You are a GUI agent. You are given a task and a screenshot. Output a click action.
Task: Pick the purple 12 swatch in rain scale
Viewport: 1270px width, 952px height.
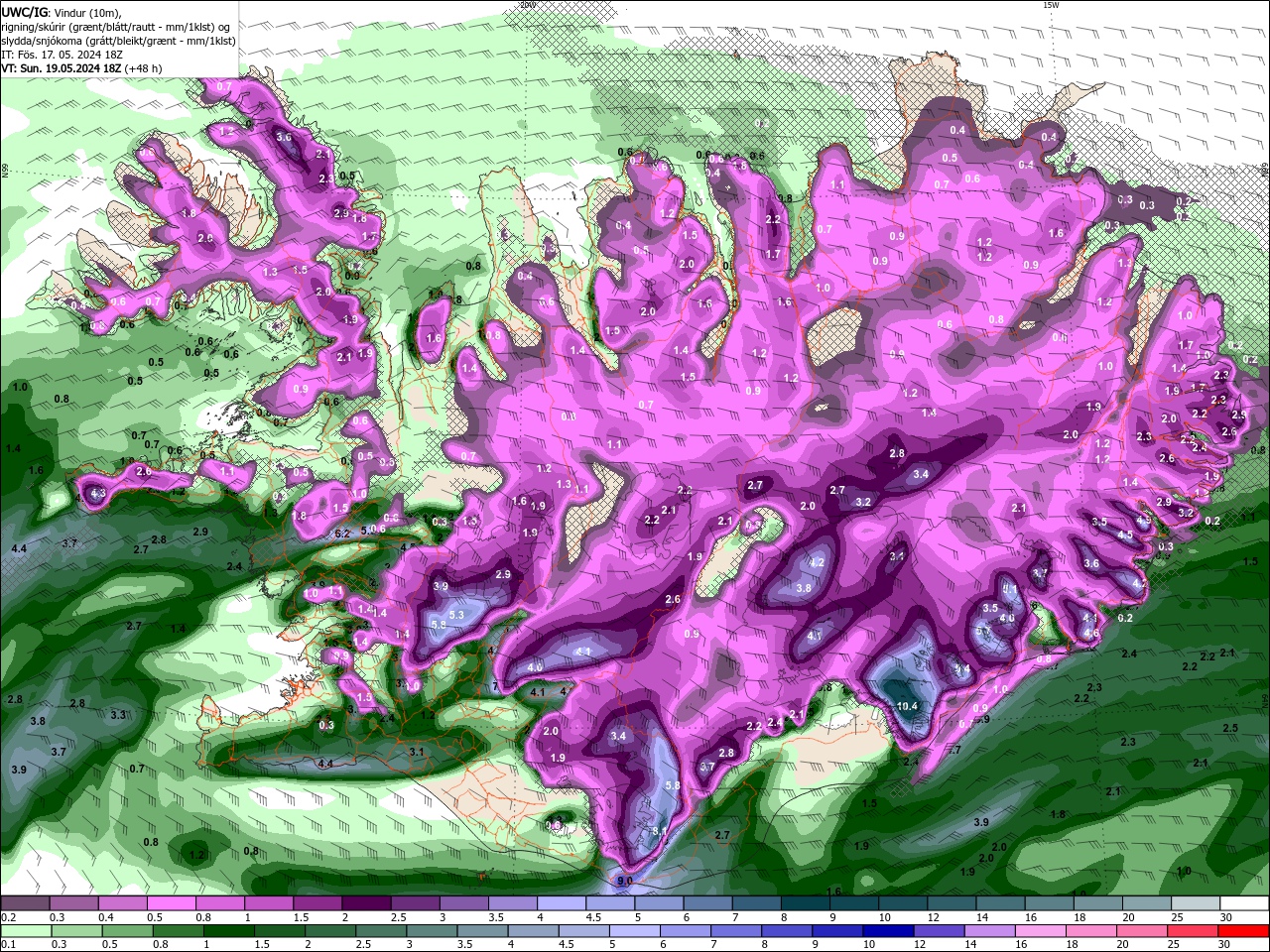click(x=939, y=931)
